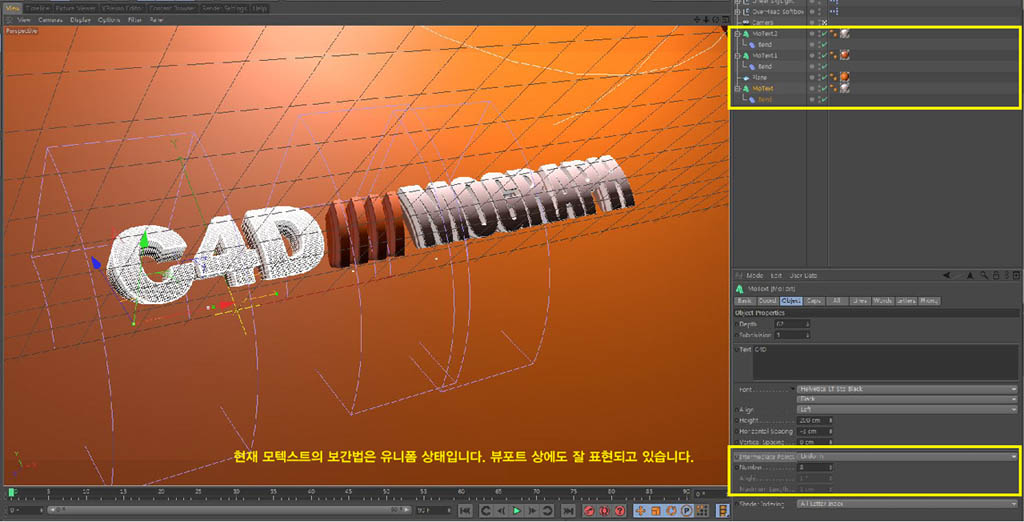Viewport: 1024px width, 522px height.
Task: Open the Display viewport menu
Action: tap(80, 20)
